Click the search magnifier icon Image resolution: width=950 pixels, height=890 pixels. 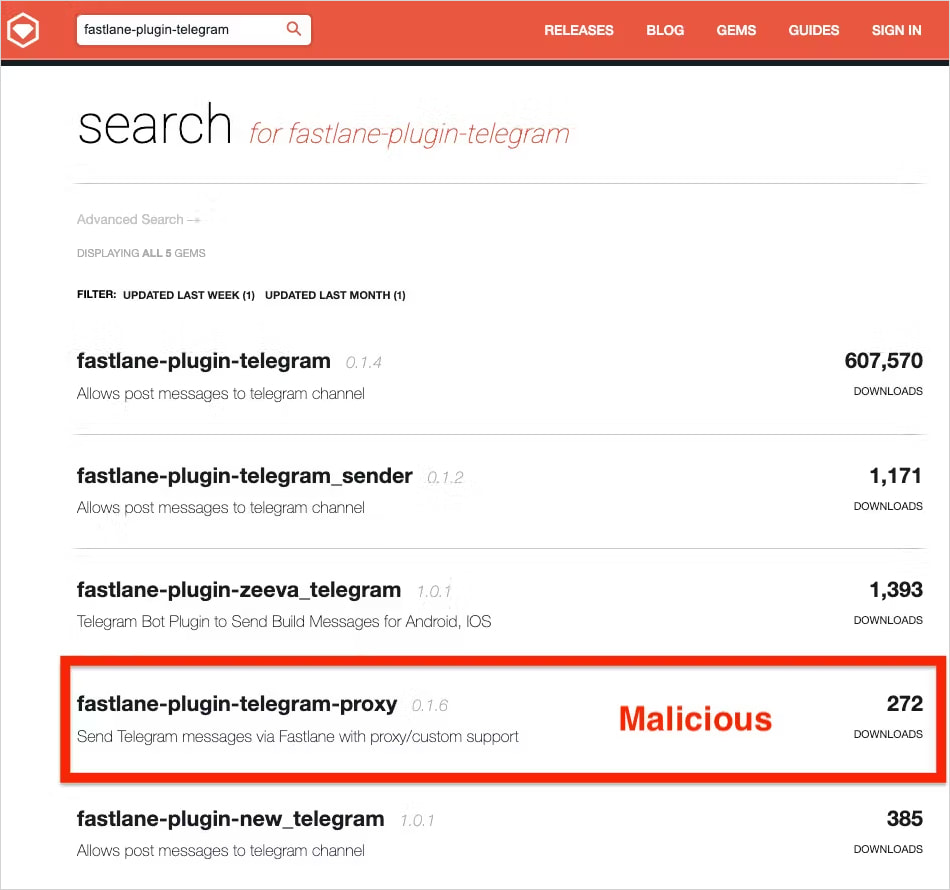[x=293, y=30]
